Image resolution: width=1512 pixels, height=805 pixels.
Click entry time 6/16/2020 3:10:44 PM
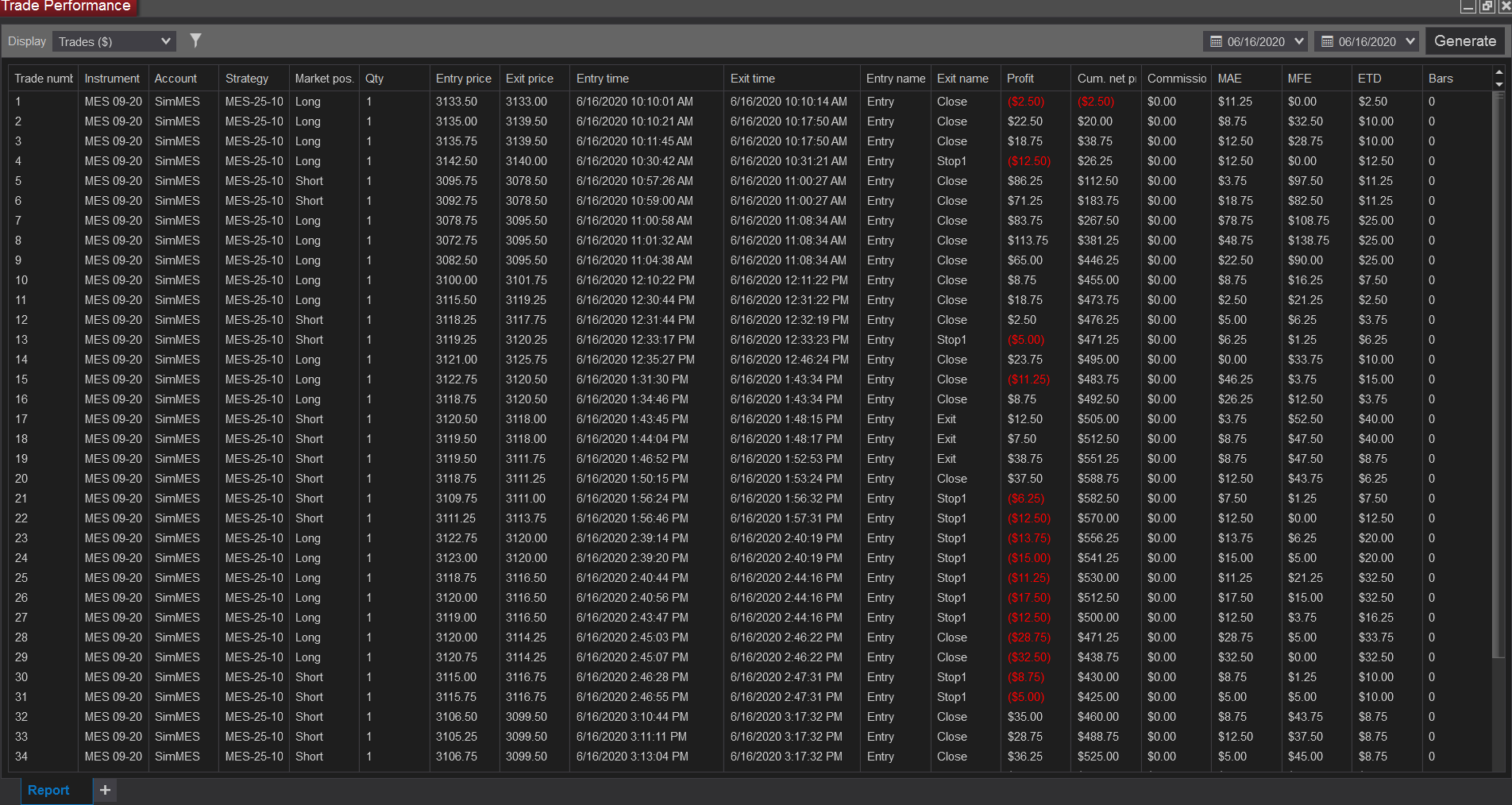point(632,717)
